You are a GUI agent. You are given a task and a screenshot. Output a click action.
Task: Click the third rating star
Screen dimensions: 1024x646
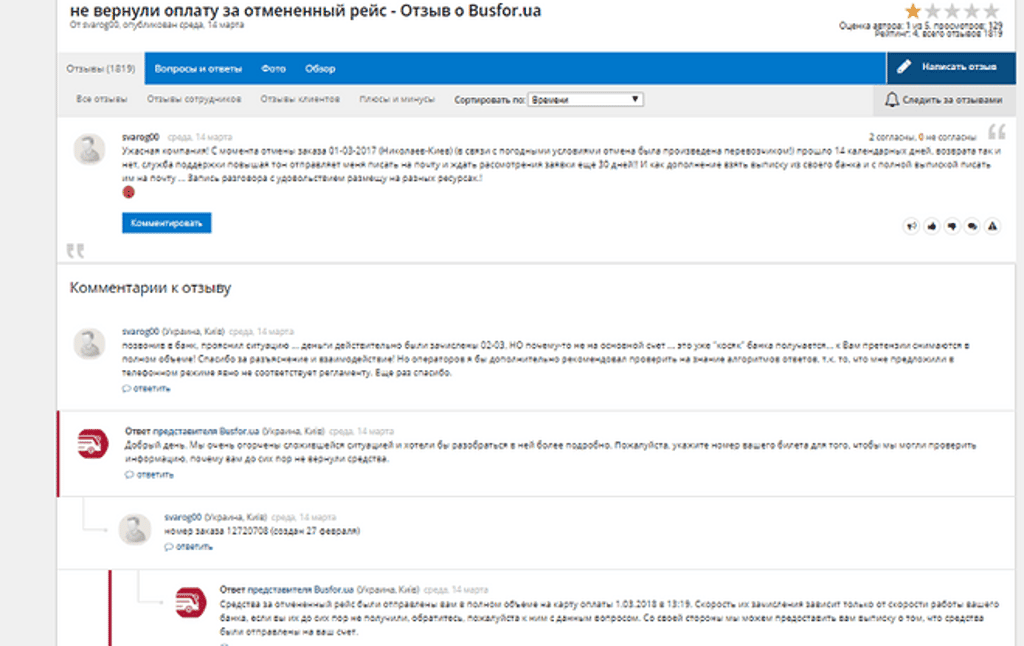[x=952, y=10]
